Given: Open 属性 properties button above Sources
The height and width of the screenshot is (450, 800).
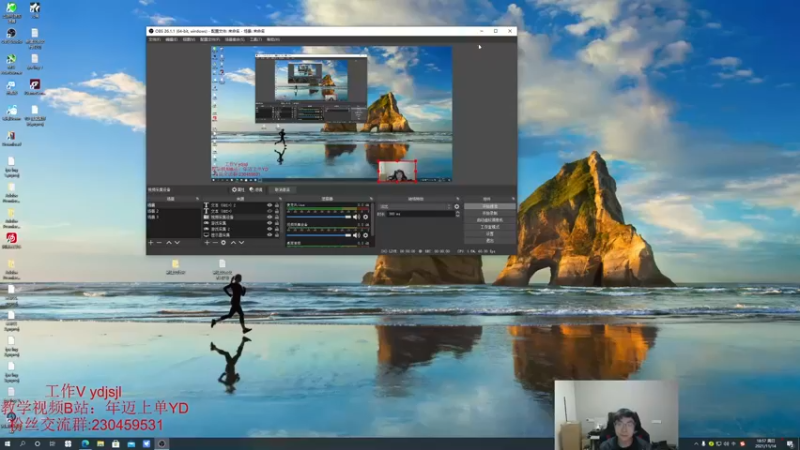Looking at the screenshot, I should click(x=238, y=190).
